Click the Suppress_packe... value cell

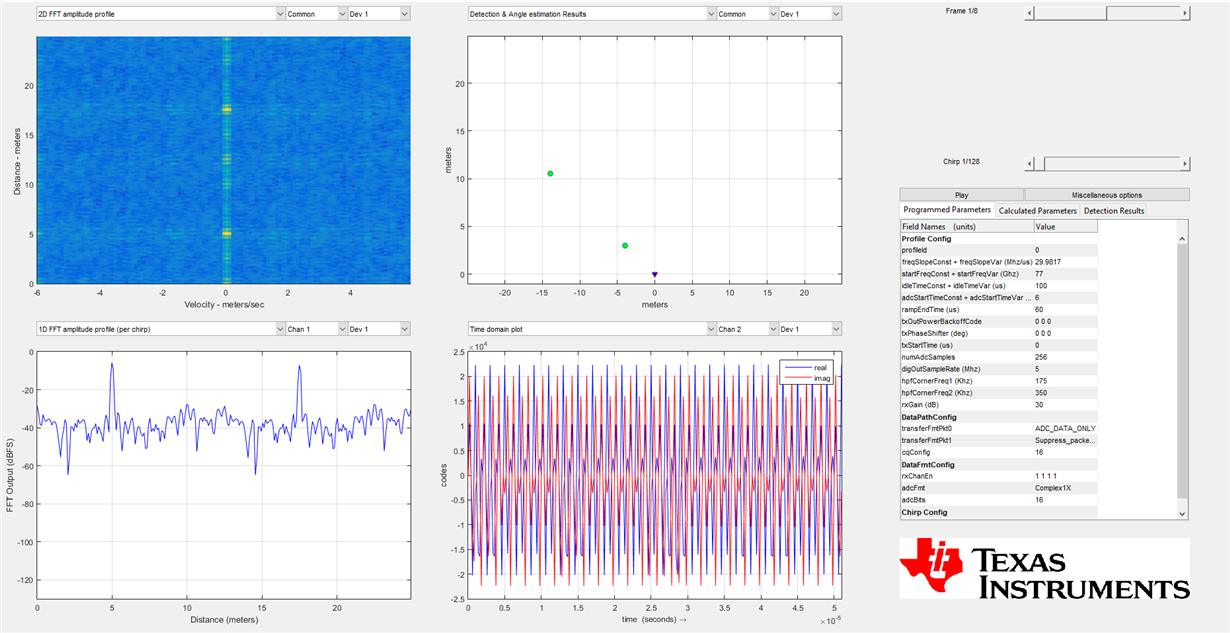[1065, 440]
